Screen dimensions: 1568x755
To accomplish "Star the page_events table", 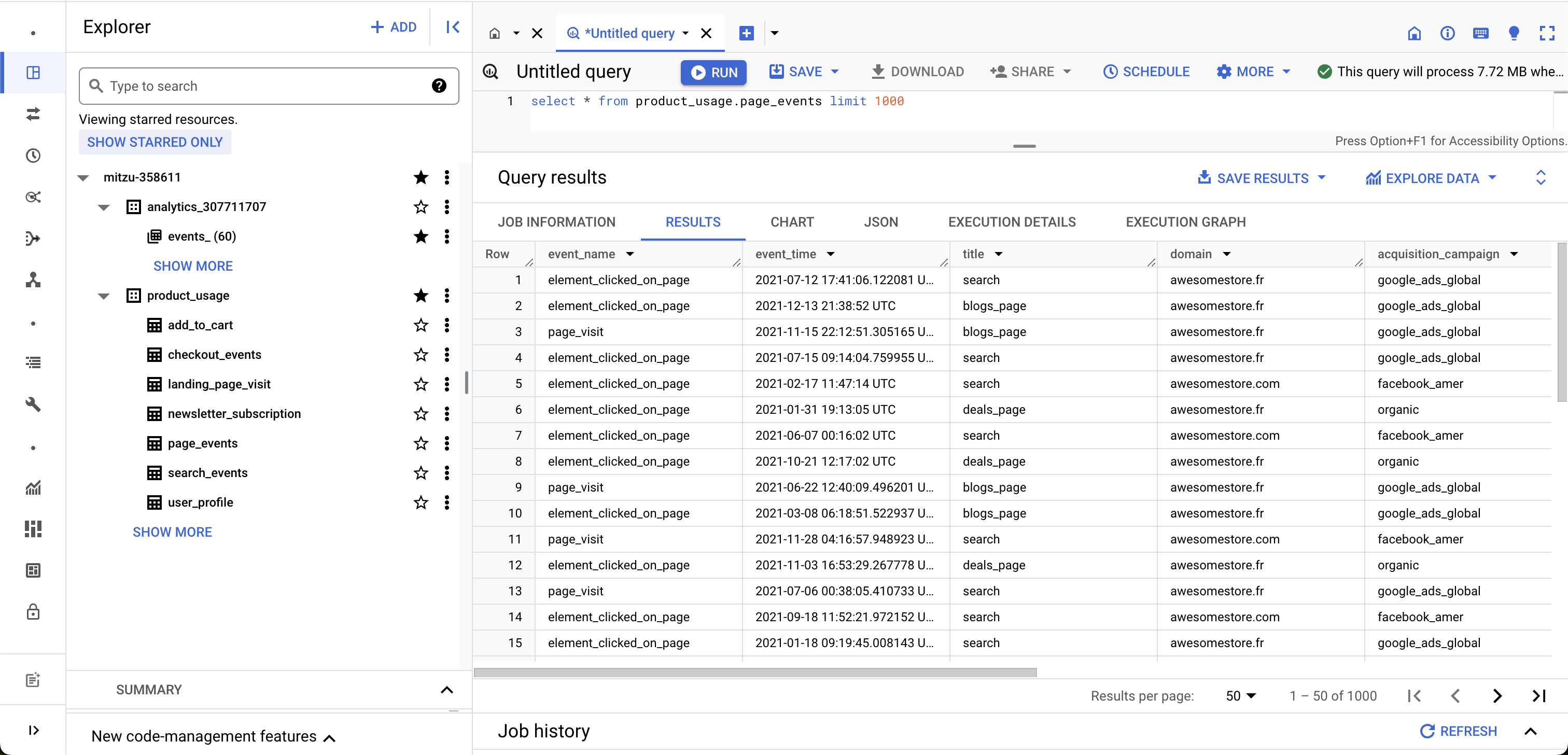I will point(421,443).
